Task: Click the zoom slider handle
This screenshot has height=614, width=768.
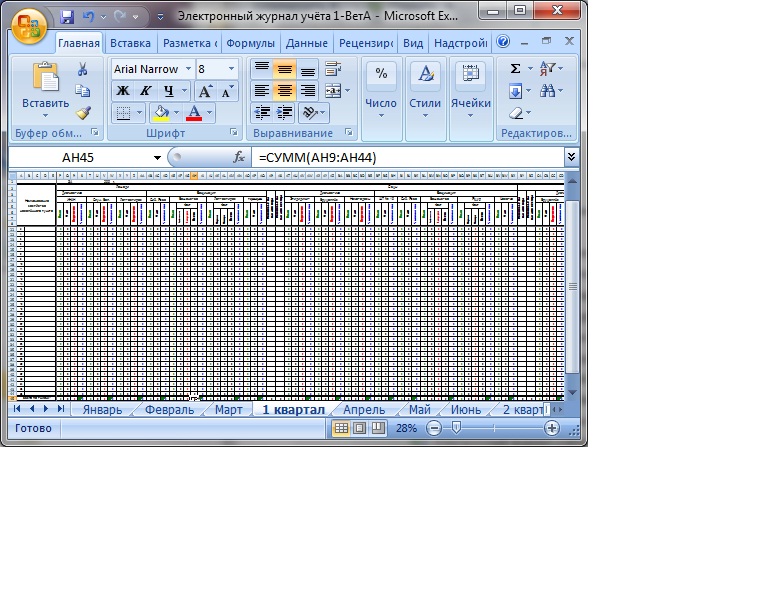Action: 457,428
